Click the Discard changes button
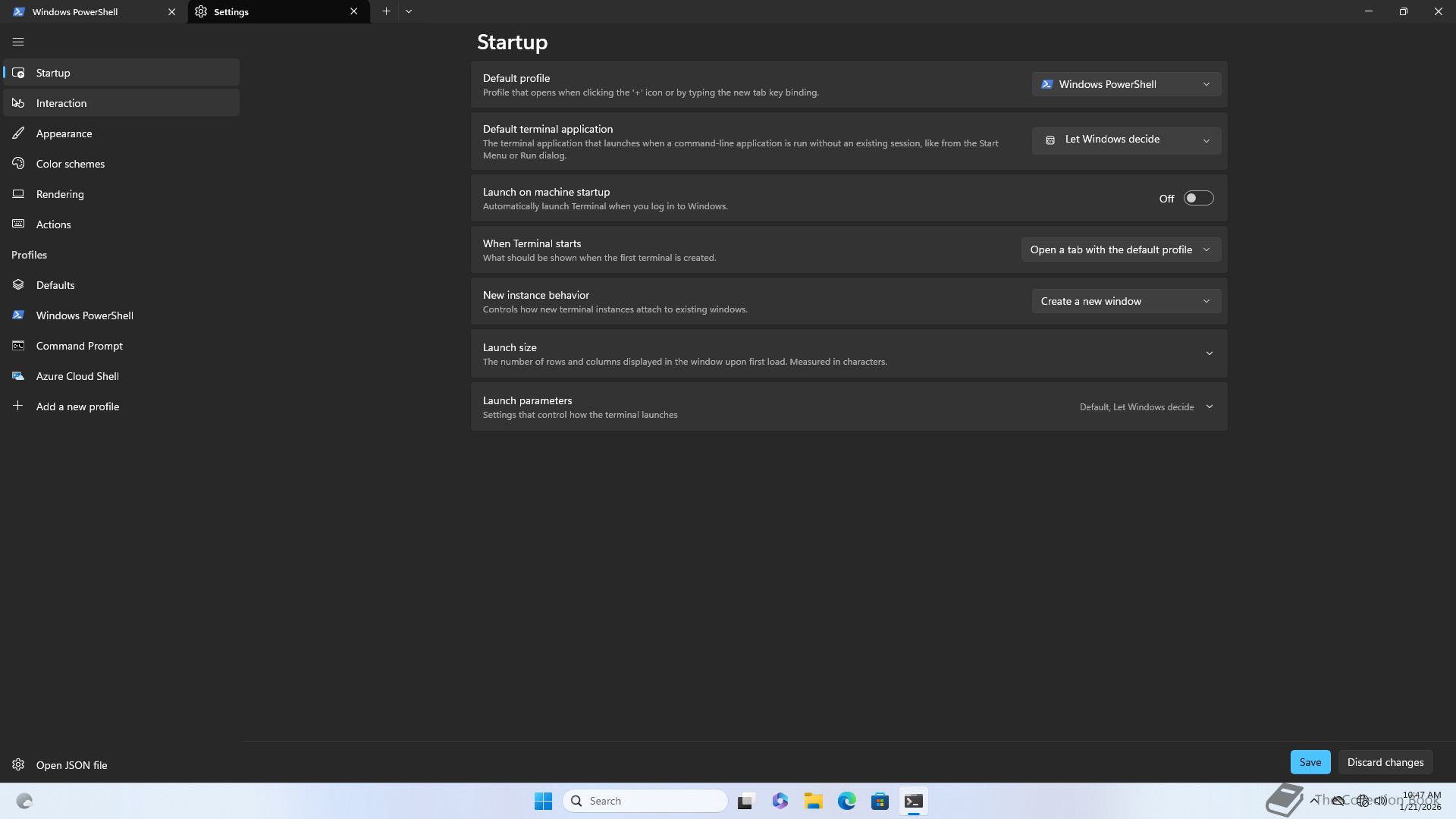 1385,762
